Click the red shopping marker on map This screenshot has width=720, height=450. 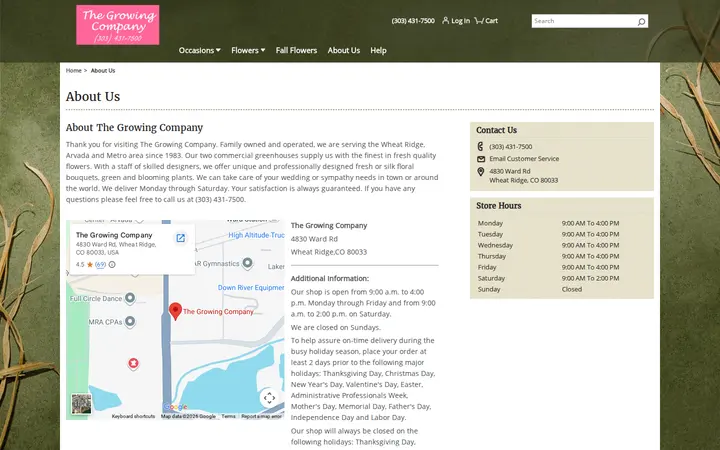[x=133, y=364]
